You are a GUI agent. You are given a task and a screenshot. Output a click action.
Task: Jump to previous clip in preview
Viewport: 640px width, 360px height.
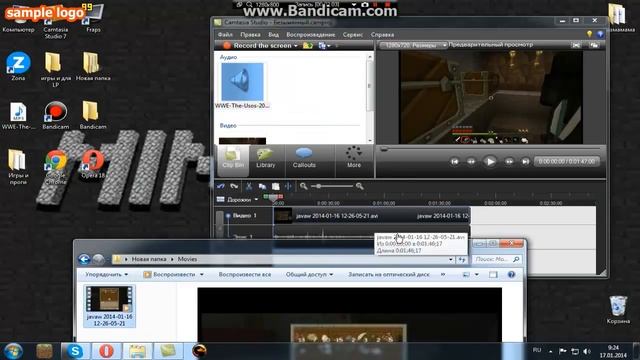454,162
